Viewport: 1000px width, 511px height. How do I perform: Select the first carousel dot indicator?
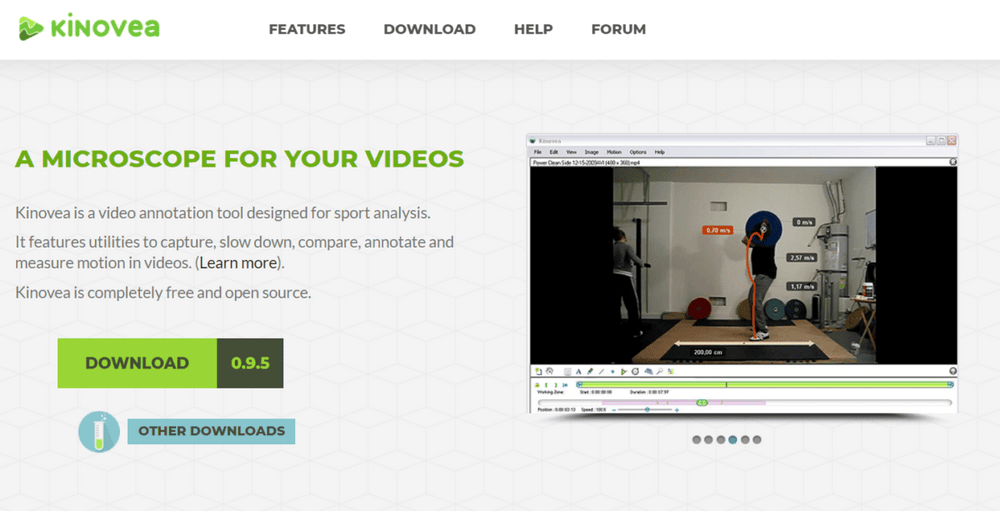(696, 439)
